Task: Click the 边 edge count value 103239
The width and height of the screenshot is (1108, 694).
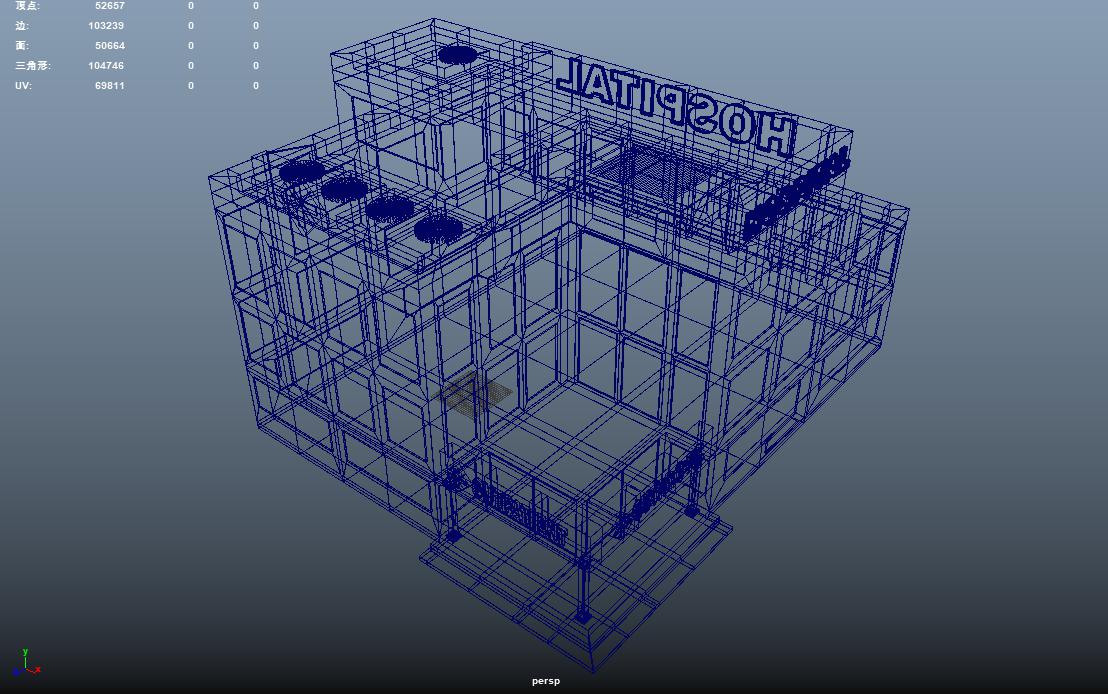Action: tap(106, 26)
